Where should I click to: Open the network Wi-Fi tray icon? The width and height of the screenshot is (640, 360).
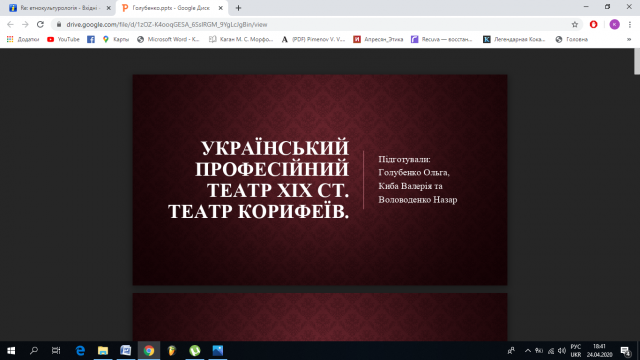pyautogui.click(x=551, y=351)
